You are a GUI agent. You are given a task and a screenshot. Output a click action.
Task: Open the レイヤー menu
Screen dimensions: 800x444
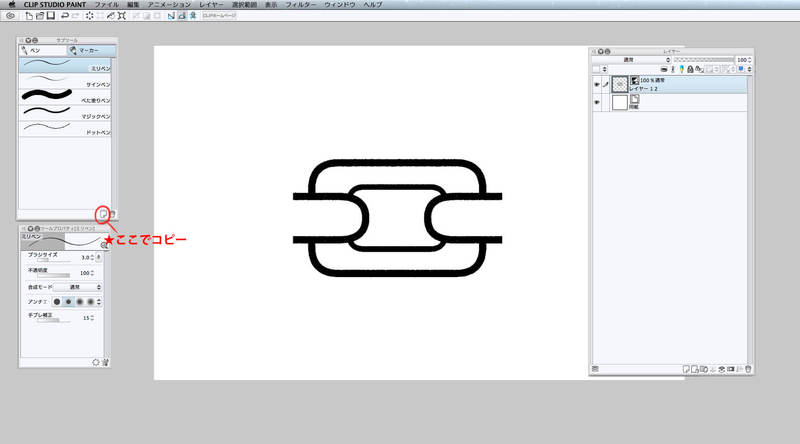[211, 5]
